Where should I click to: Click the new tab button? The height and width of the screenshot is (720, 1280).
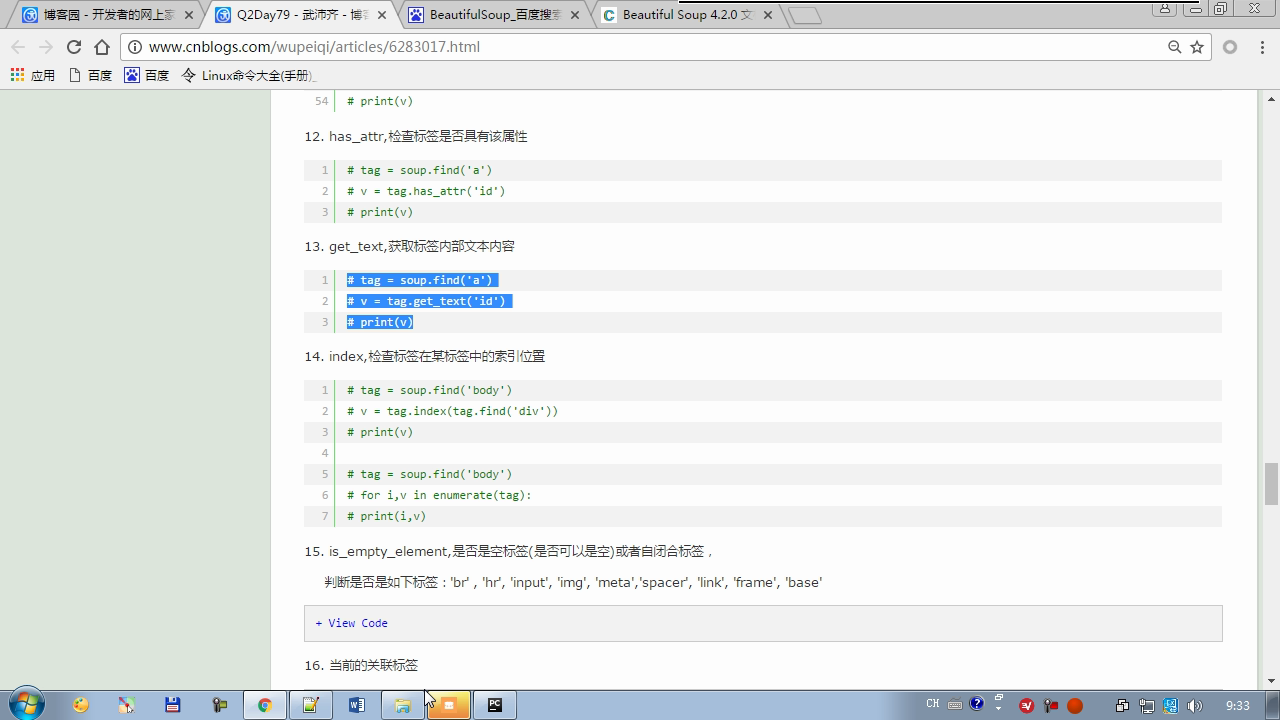pyautogui.click(x=804, y=15)
